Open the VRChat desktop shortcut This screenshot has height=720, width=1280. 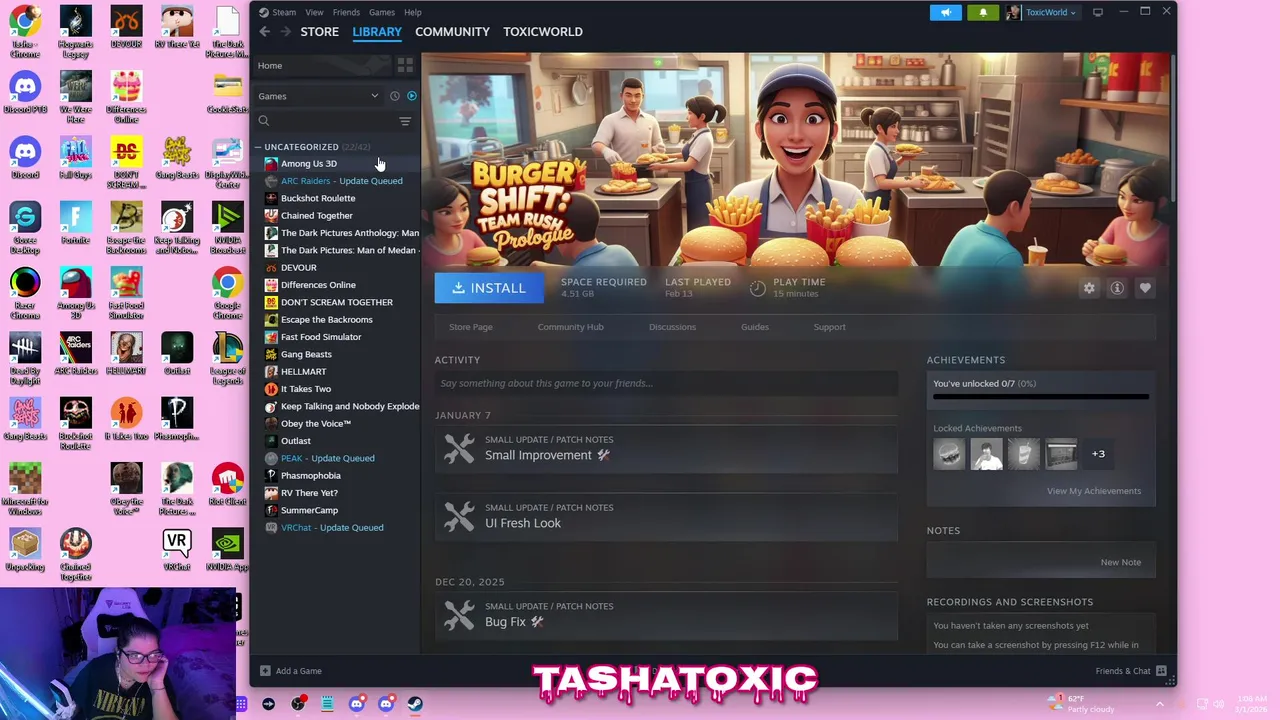point(176,549)
